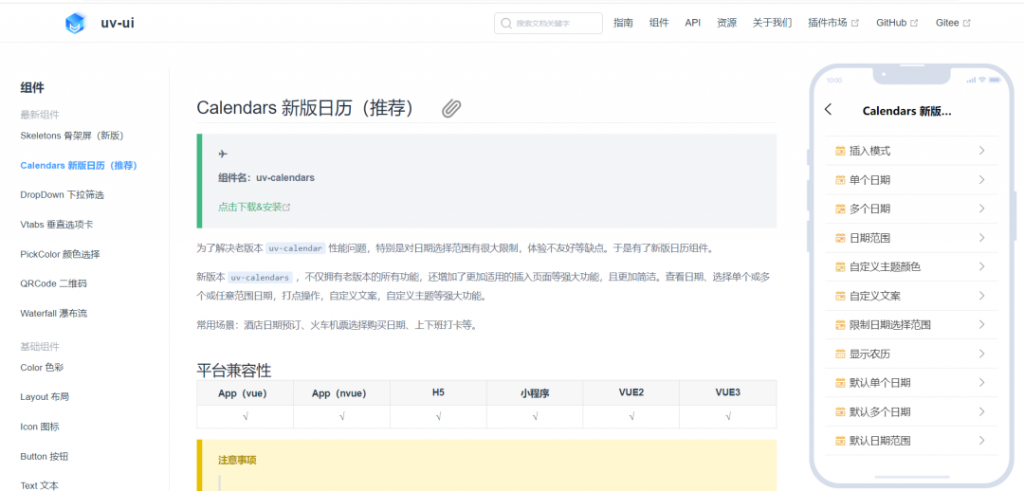The height and width of the screenshot is (491, 1024).
Task: Click the external icon after 点击下载&安装
Action: pyautogui.click(x=286, y=207)
